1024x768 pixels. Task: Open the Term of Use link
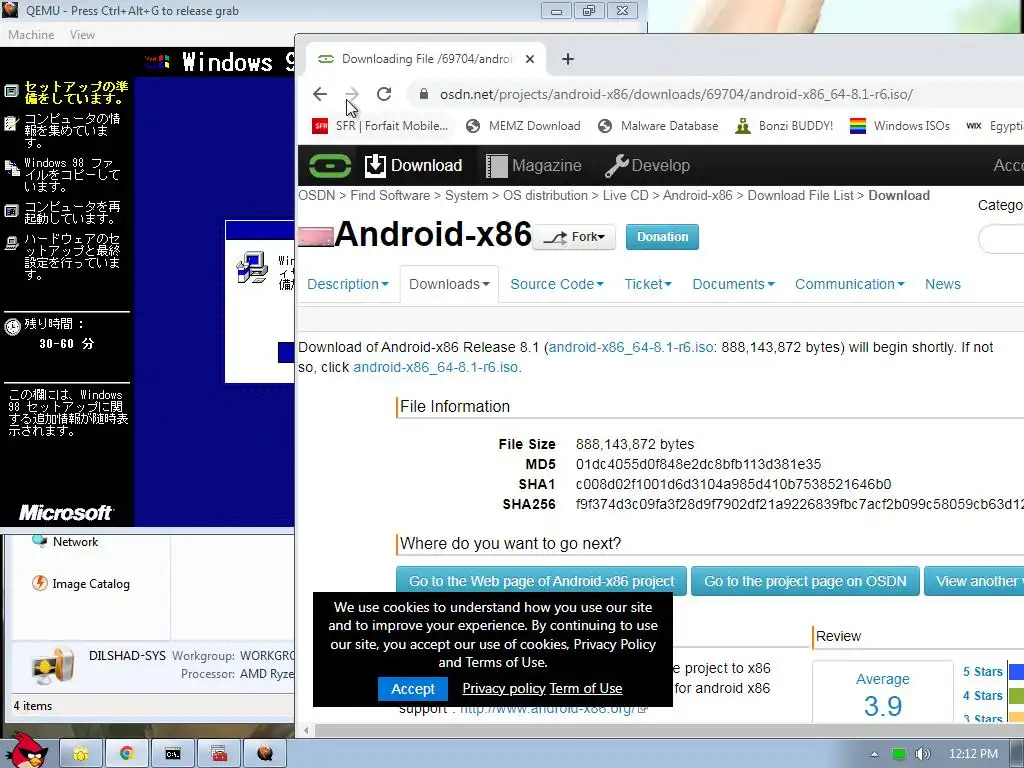point(586,688)
